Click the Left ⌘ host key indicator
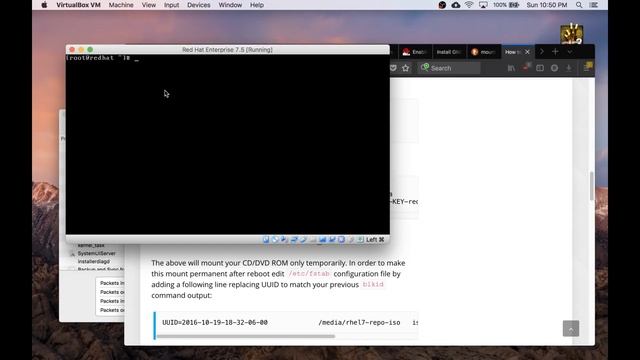Screen dimensions: 640x360 pyautogui.click(x=375, y=240)
